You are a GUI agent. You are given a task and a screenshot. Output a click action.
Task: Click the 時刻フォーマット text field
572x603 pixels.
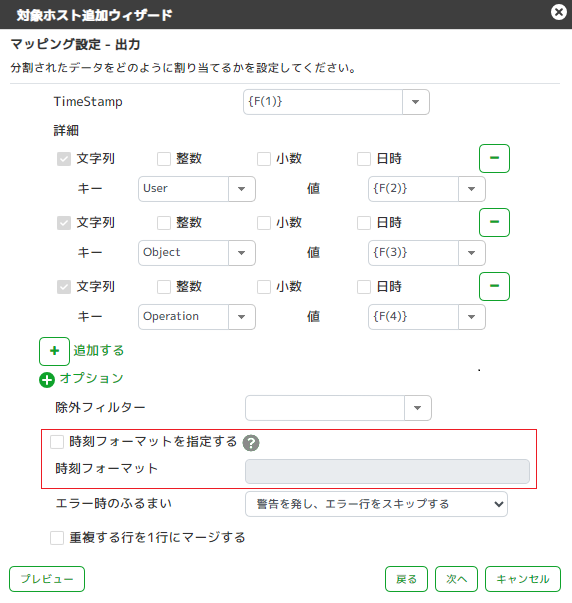[387, 471]
